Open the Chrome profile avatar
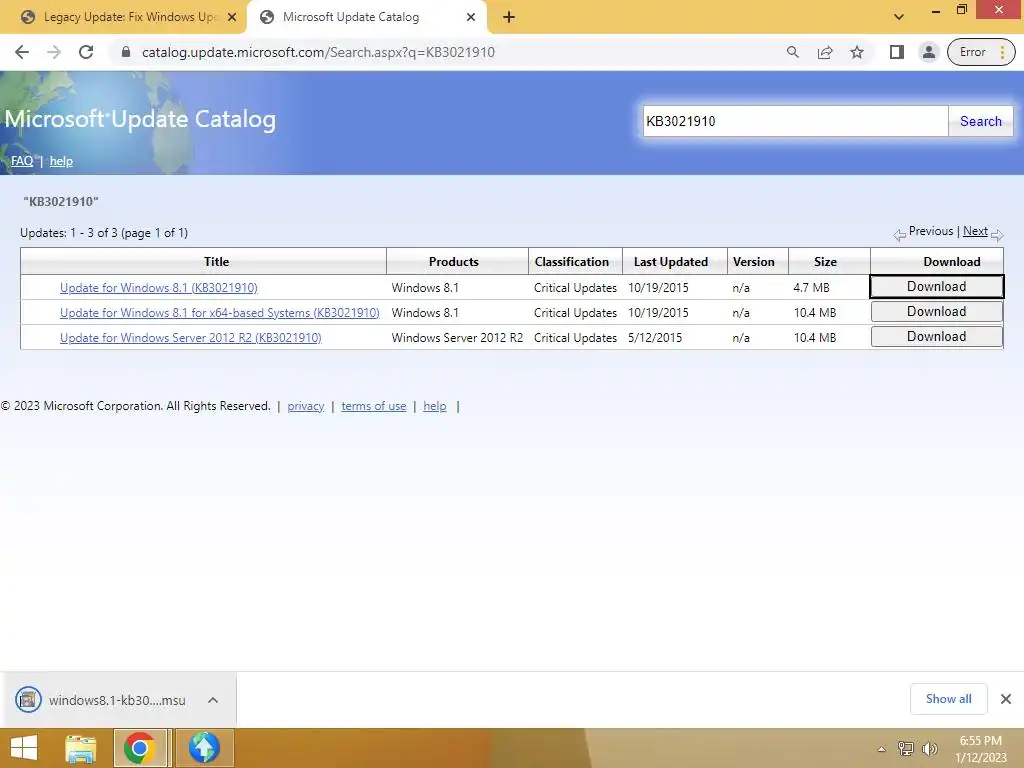Screen dimensions: 1024x768 click(x=928, y=52)
